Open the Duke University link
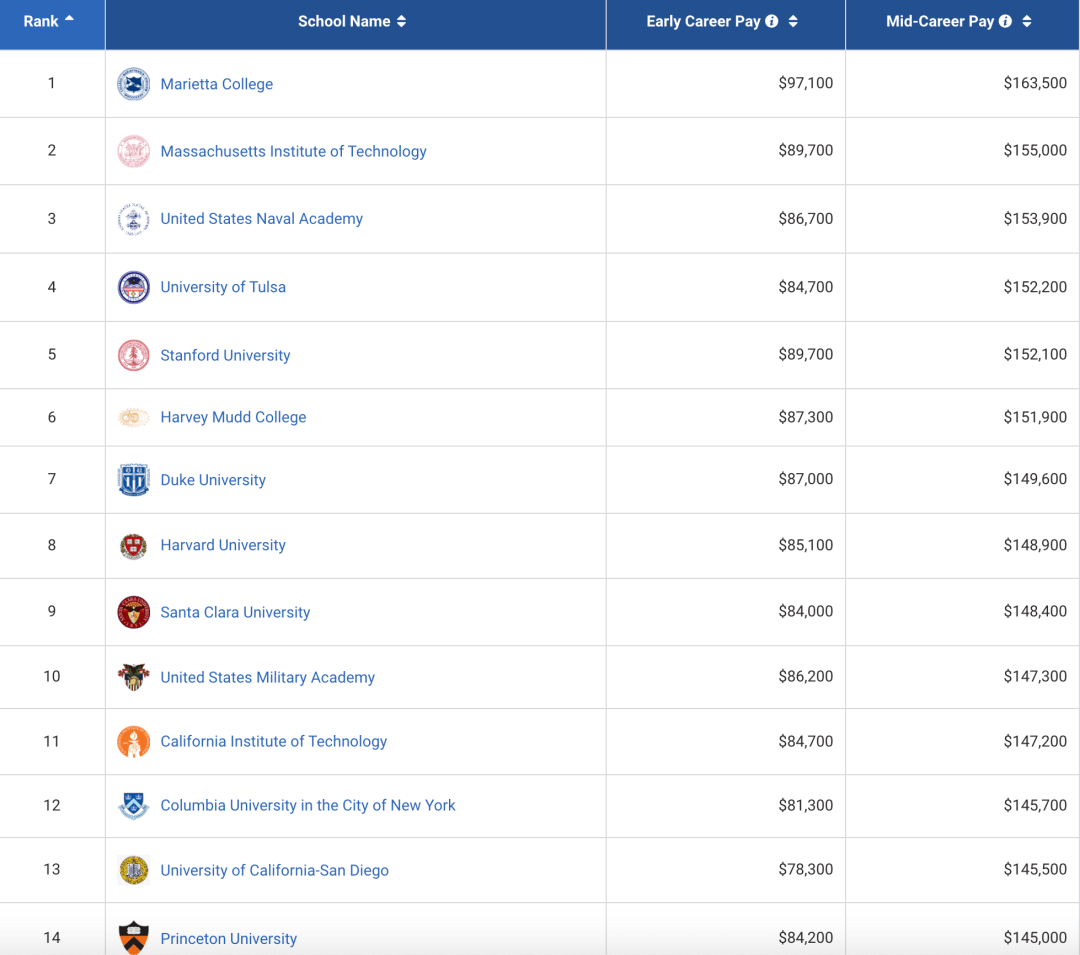This screenshot has width=1080, height=955. point(213,480)
